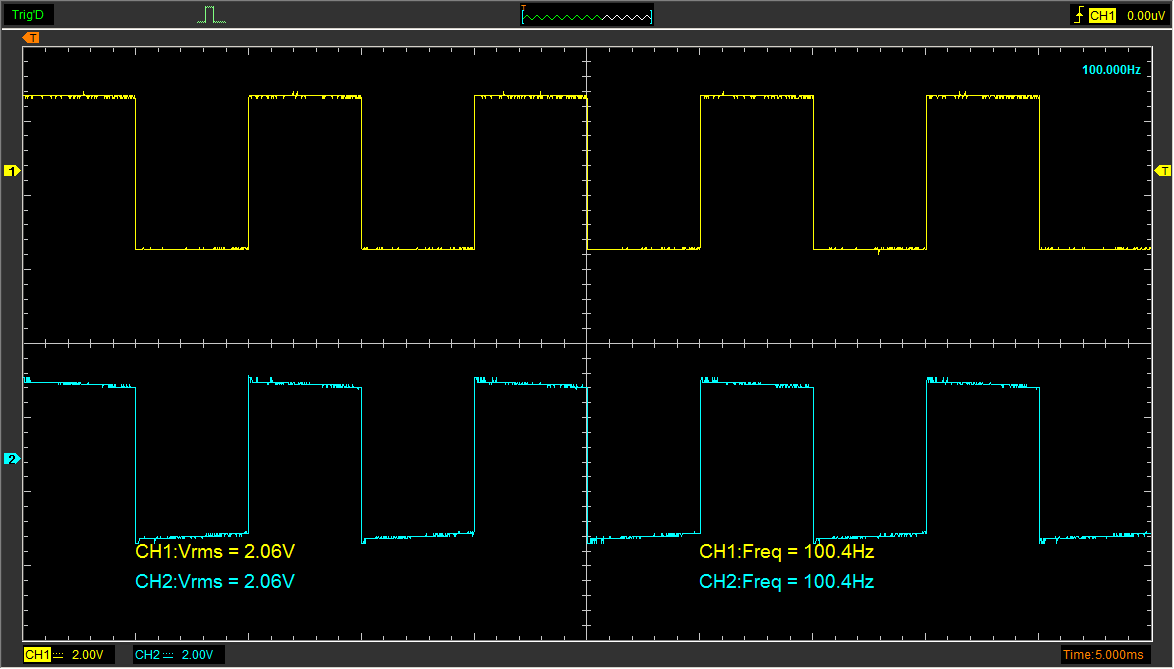This screenshot has height=669, width=1174.
Task: Select the cyan channel 2 ground marker
Action: (12, 459)
